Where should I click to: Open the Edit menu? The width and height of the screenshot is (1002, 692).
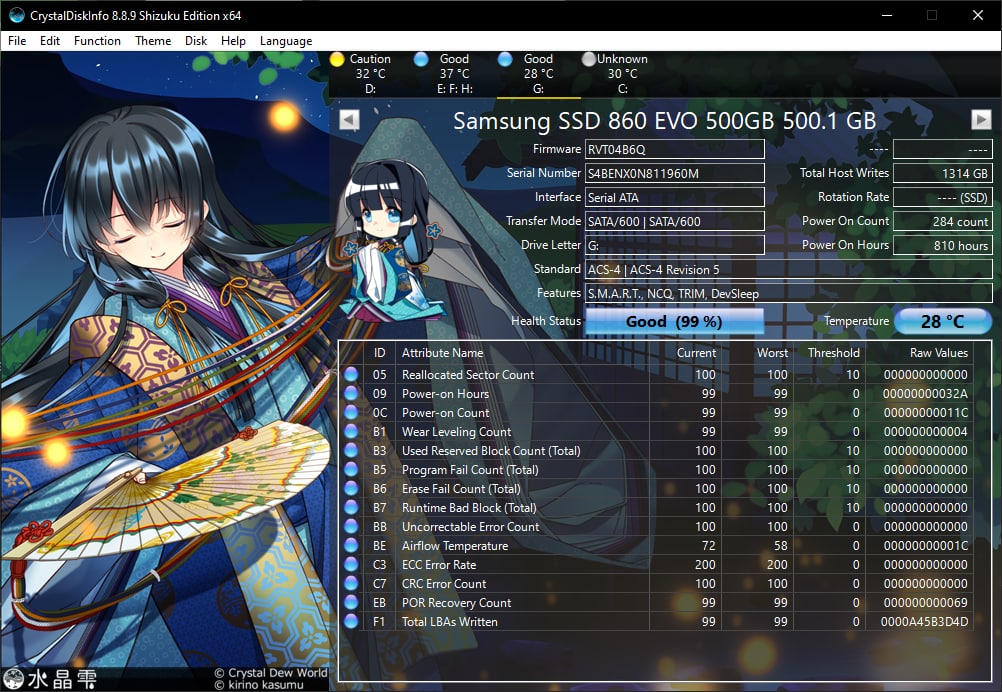[x=50, y=41]
